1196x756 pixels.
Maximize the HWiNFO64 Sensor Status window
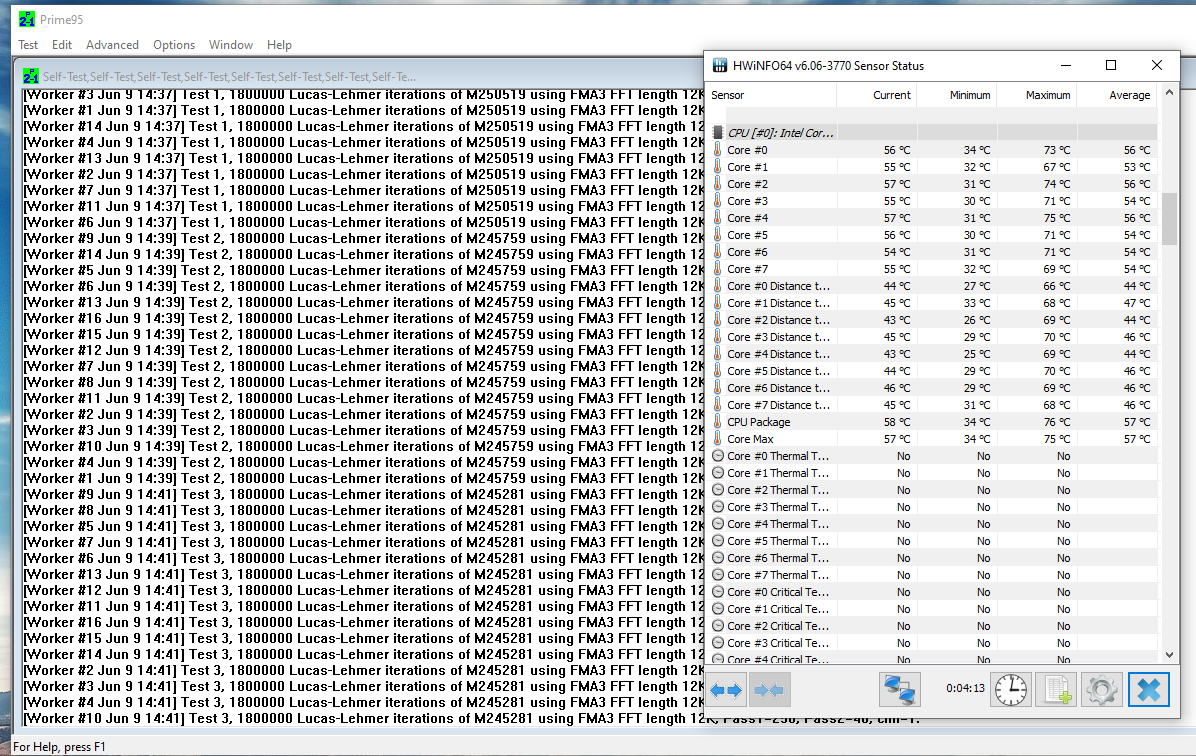coord(1111,66)
